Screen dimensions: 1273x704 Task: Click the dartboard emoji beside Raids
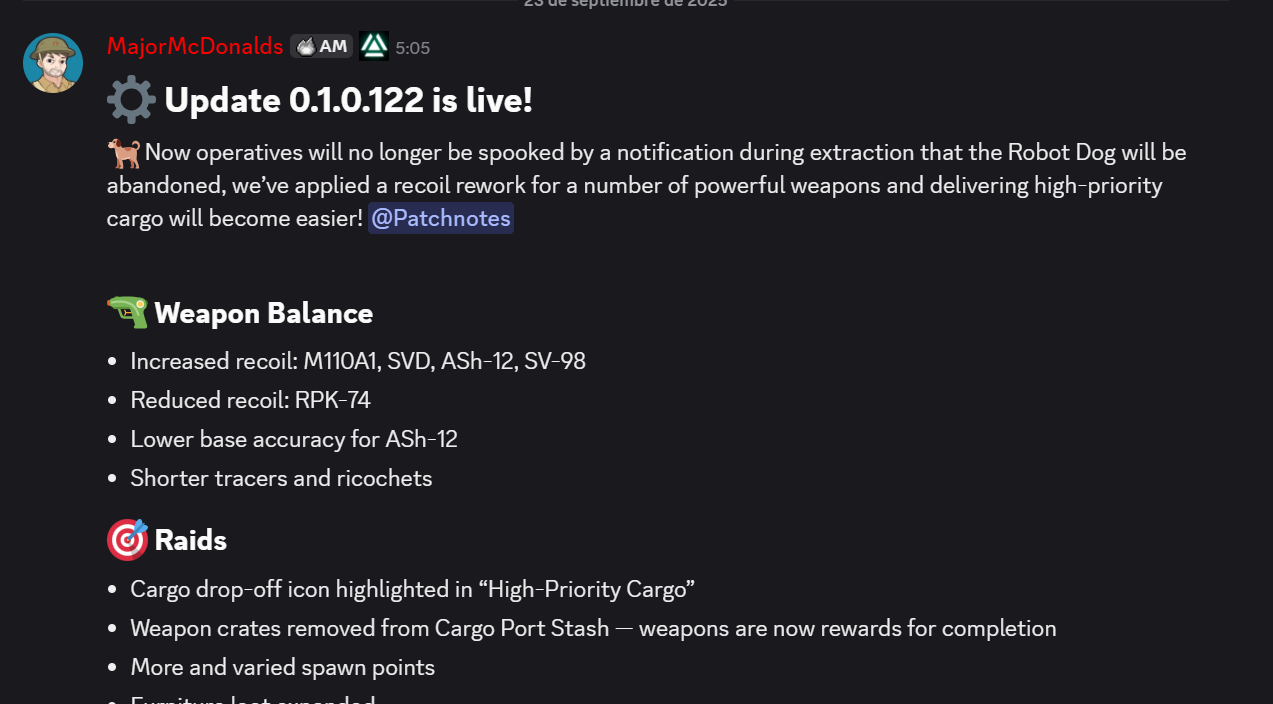click(x=127, y=540)
